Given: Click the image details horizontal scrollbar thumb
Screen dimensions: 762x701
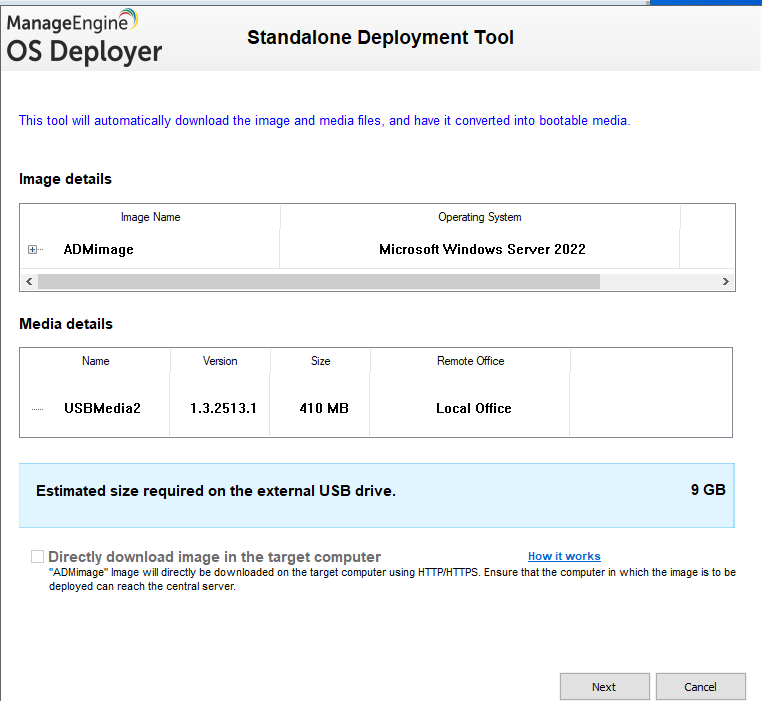Looking at the screenshot, I should pos(319,281).
